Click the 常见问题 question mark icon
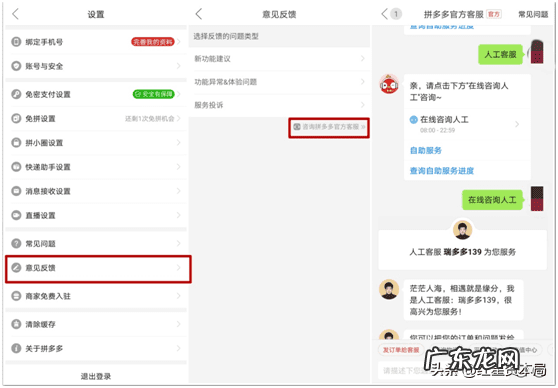Image resolution: width=558 pixels, height=388 pixels. coord(16,243)
